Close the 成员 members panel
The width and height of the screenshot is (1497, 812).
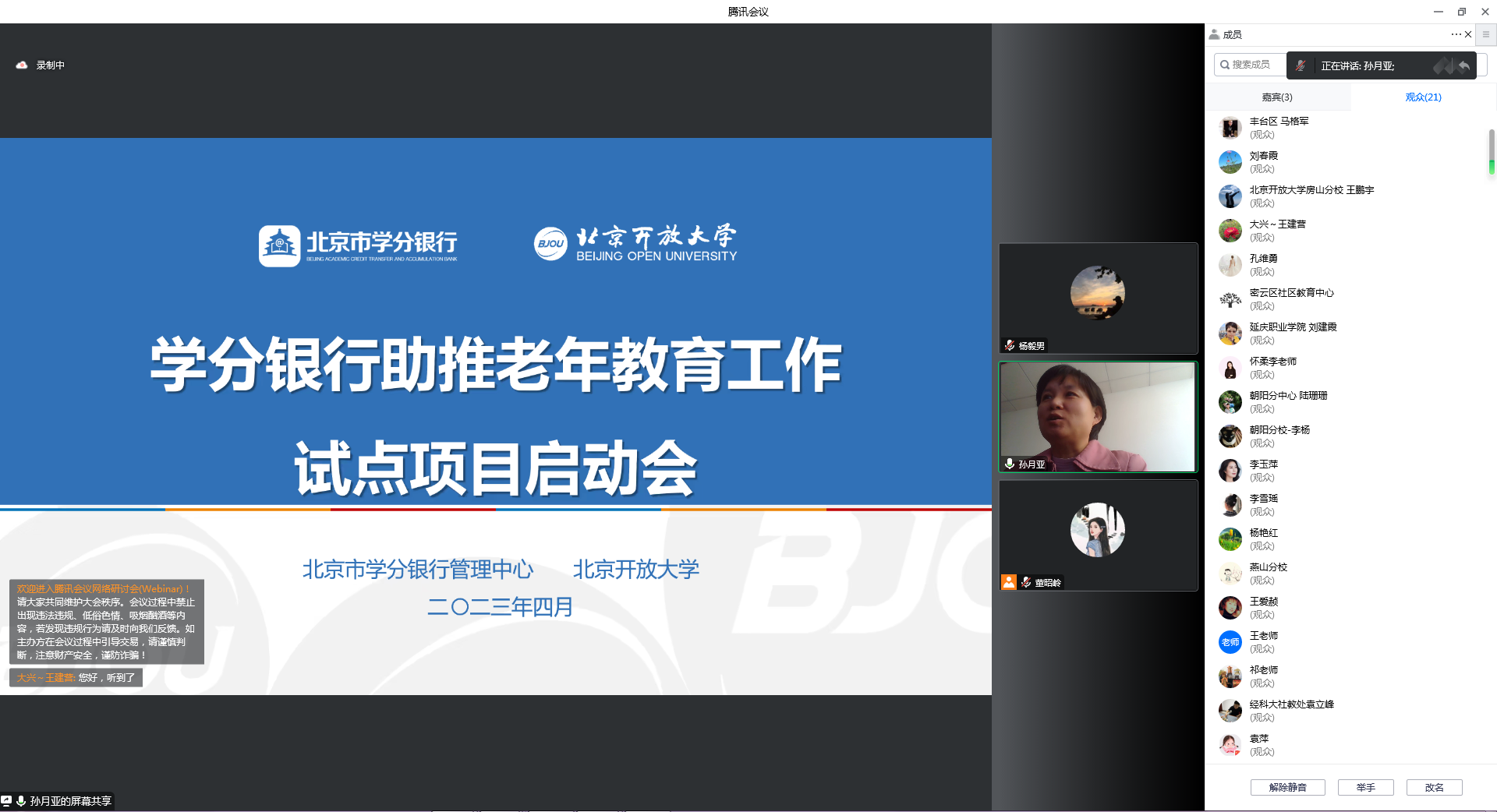tap(1468, 34)
